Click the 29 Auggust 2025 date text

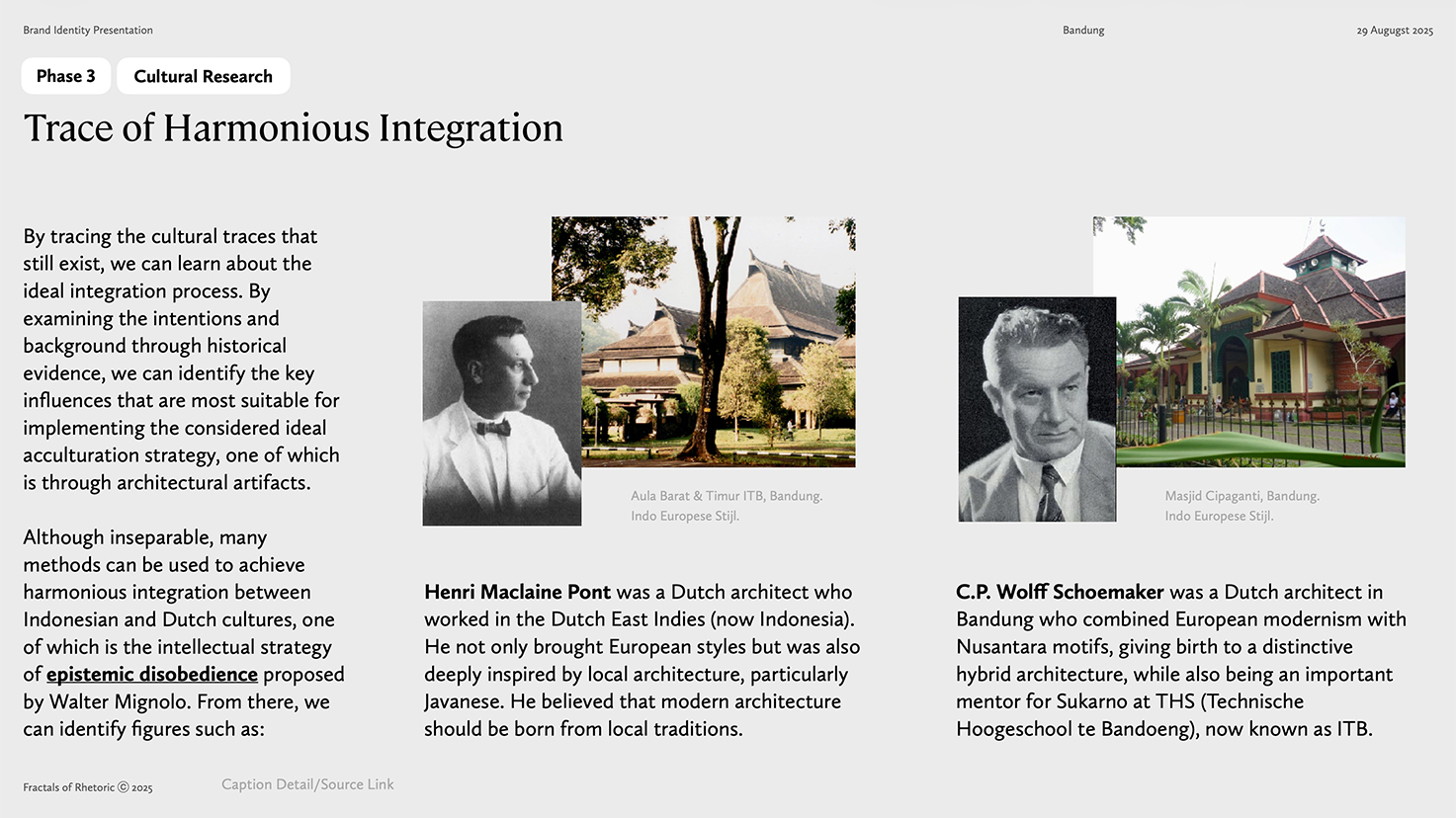point(1394,31)
